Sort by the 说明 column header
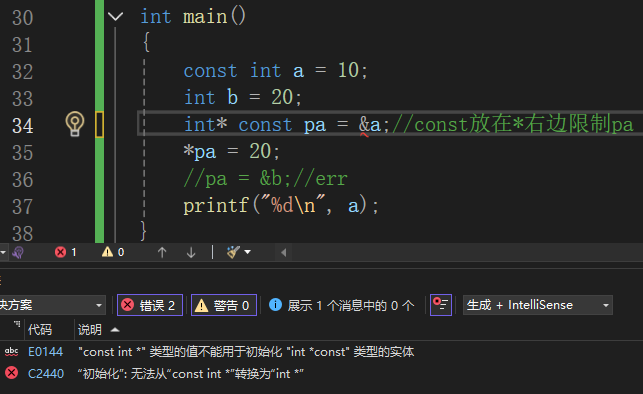 (x=90, y=330)
